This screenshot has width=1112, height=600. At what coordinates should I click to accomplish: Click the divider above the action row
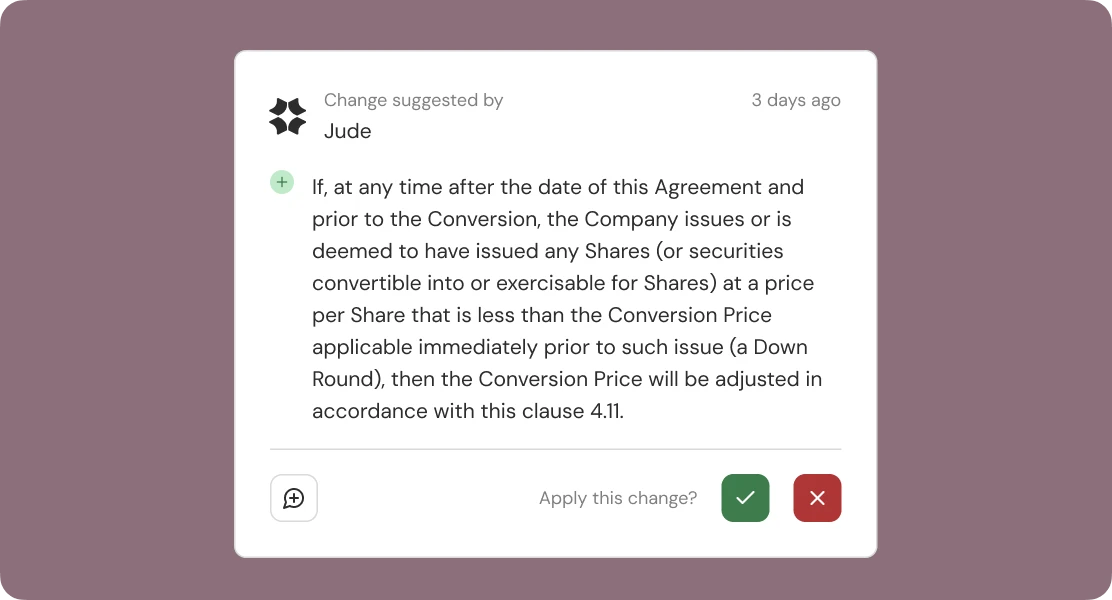[556, 448]
